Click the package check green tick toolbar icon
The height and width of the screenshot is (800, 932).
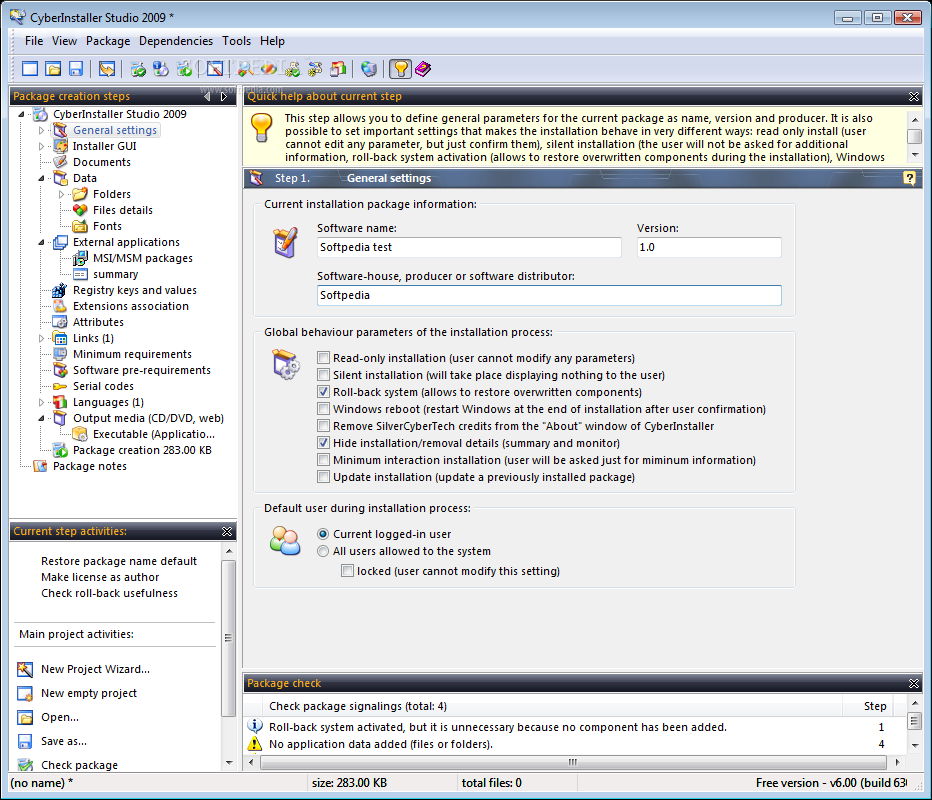pyautogui.click(x=138, y=69)
